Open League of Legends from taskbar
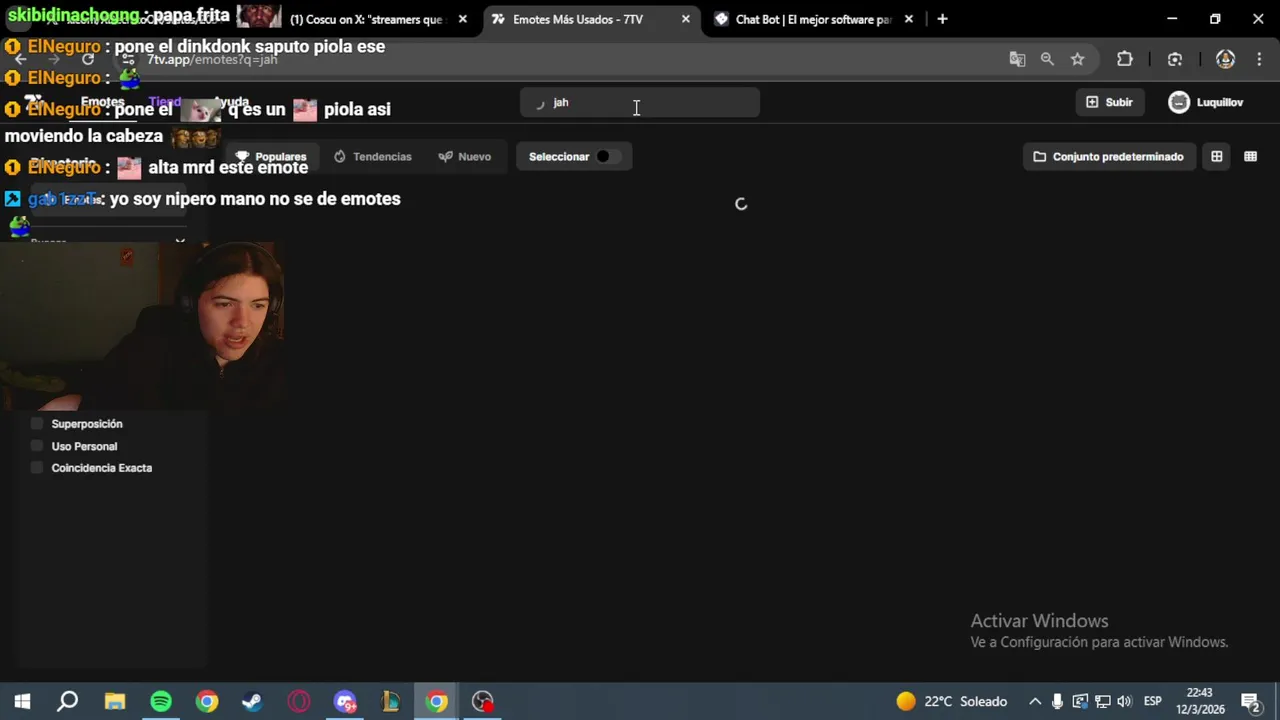Viewport: 1280px width, 720px height. (x=391, y=701)
